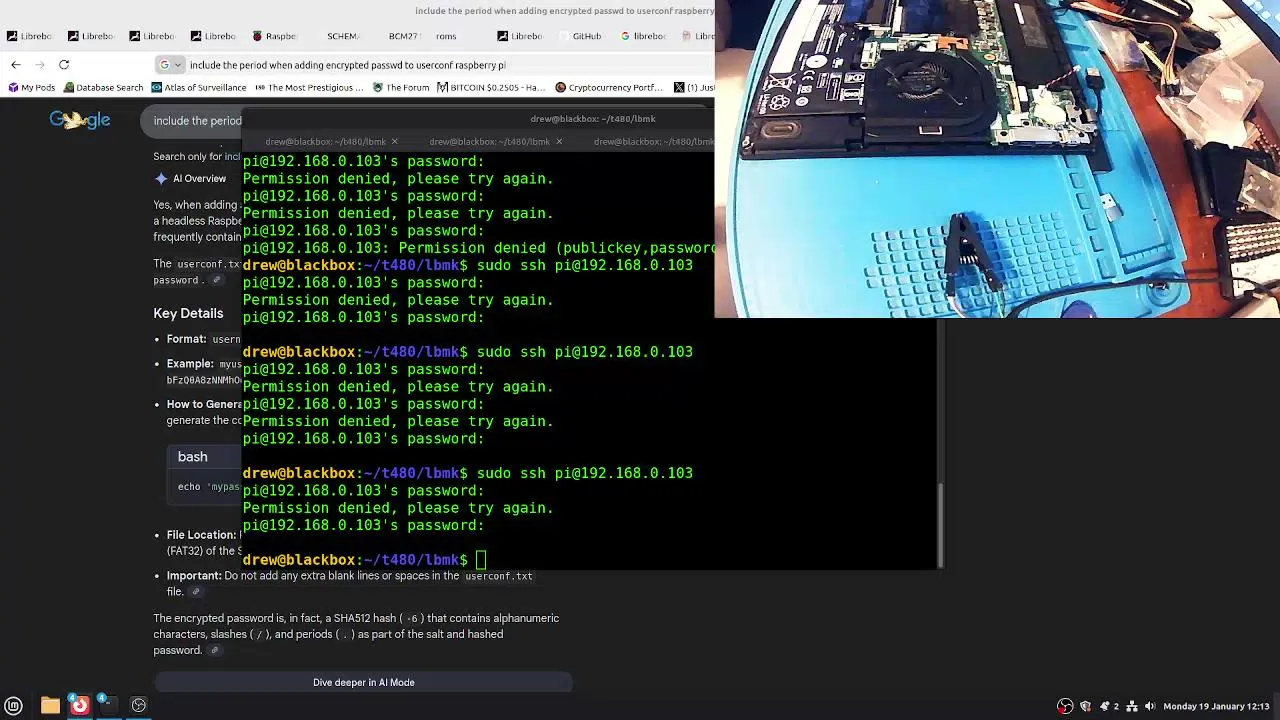Open the My Pods bookmark
This screenshot has height=720, width=1280.
tap(32, 87)
